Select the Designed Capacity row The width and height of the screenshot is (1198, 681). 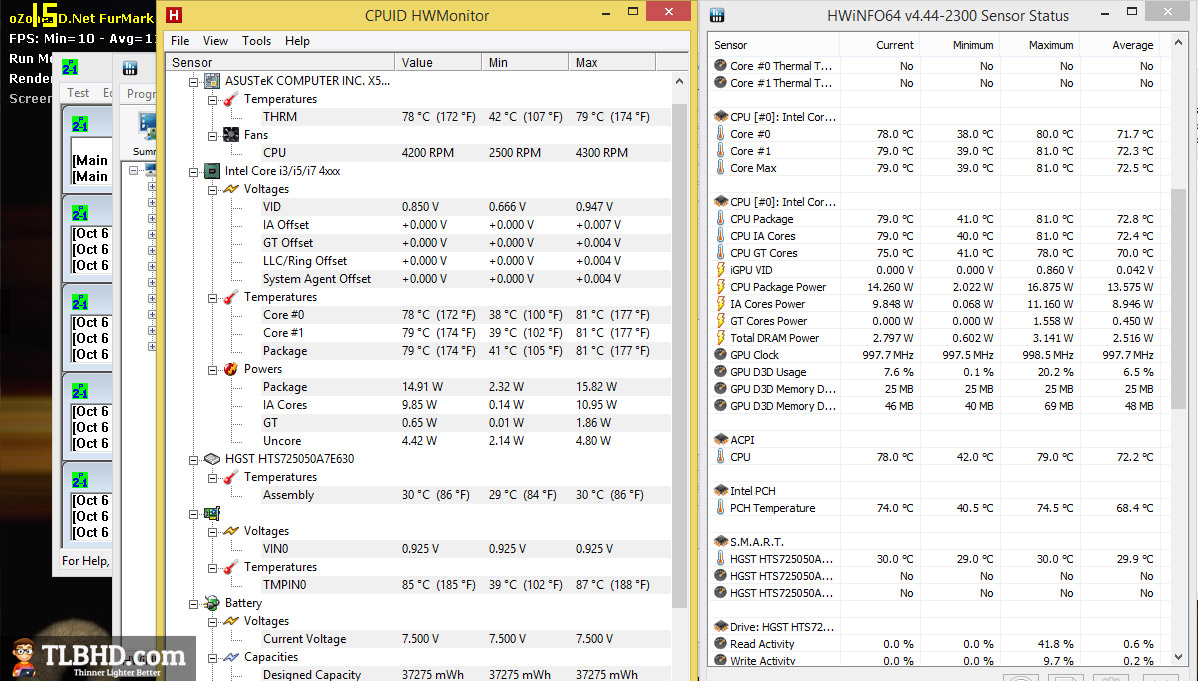pos(466,674)
